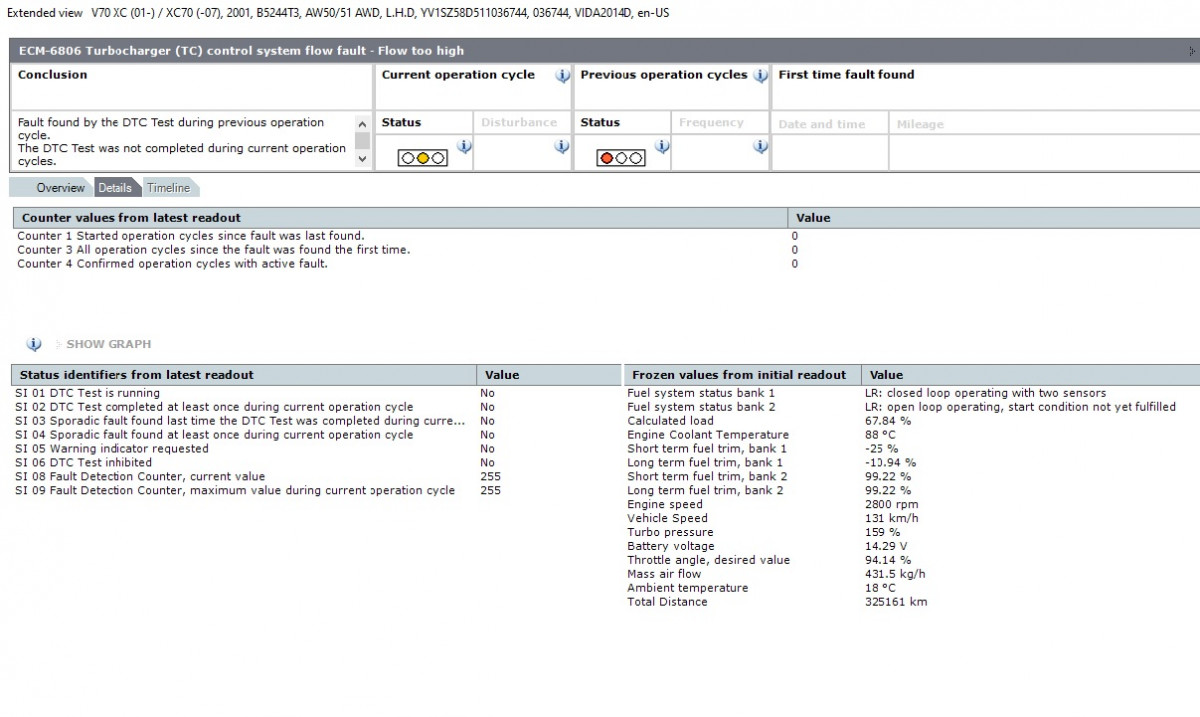Select the Details tab
The image size is (1200, 717).
[115, 188]
